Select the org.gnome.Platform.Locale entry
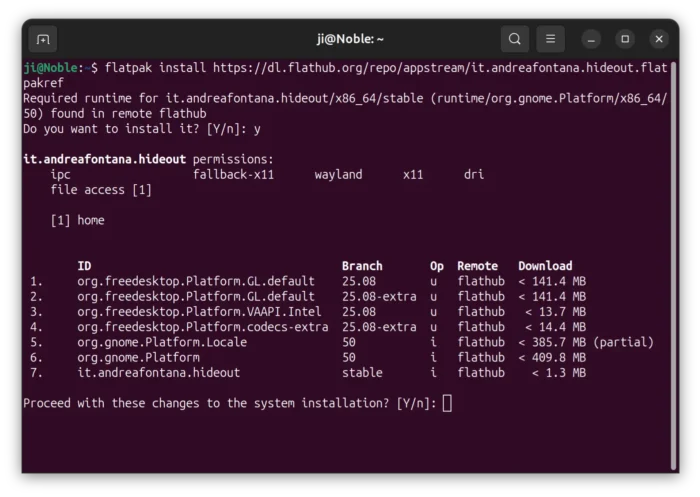This screenshot has width=700, height=497. [x=175, y=342]
